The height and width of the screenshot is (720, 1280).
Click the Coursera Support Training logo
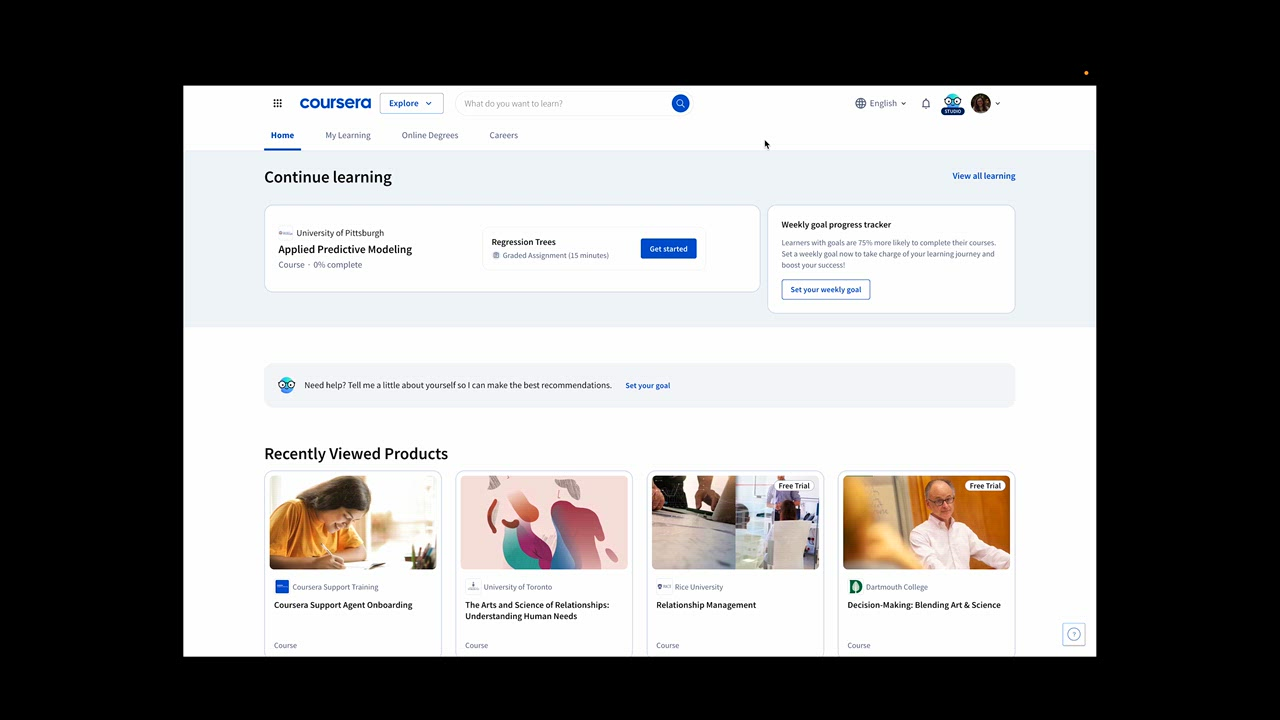pyautogui.click(x=282, y=587)
